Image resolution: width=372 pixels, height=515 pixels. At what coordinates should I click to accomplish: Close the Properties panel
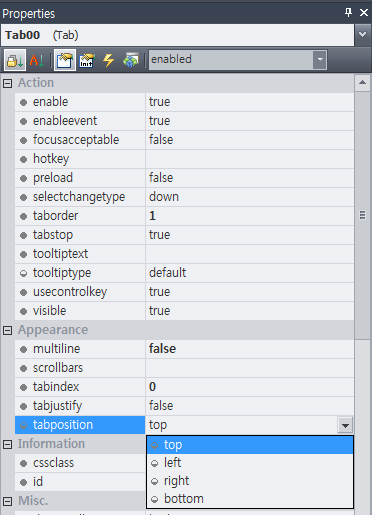pos(364,13)
